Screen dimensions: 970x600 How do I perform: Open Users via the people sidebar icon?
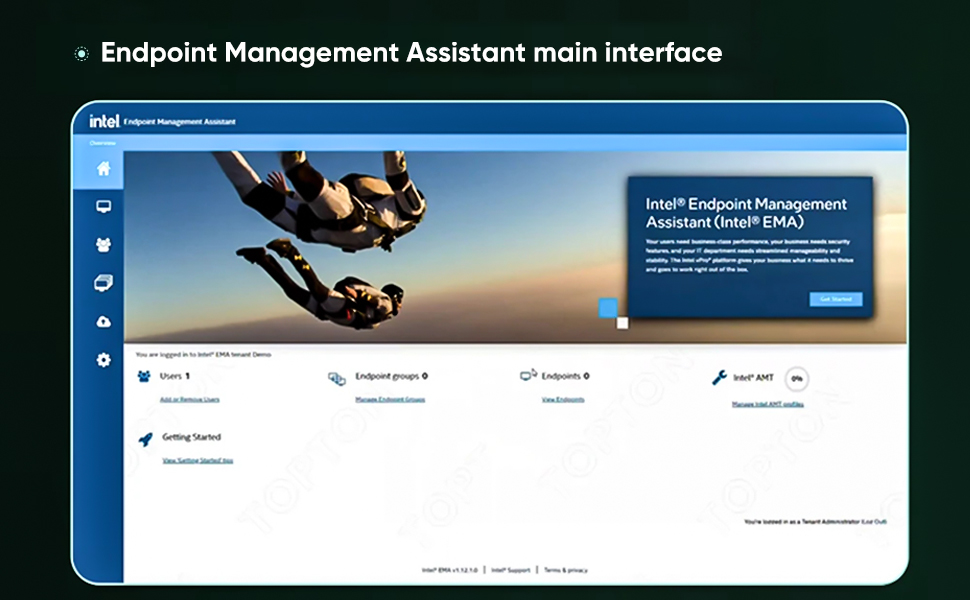click(x=103, y=245)
